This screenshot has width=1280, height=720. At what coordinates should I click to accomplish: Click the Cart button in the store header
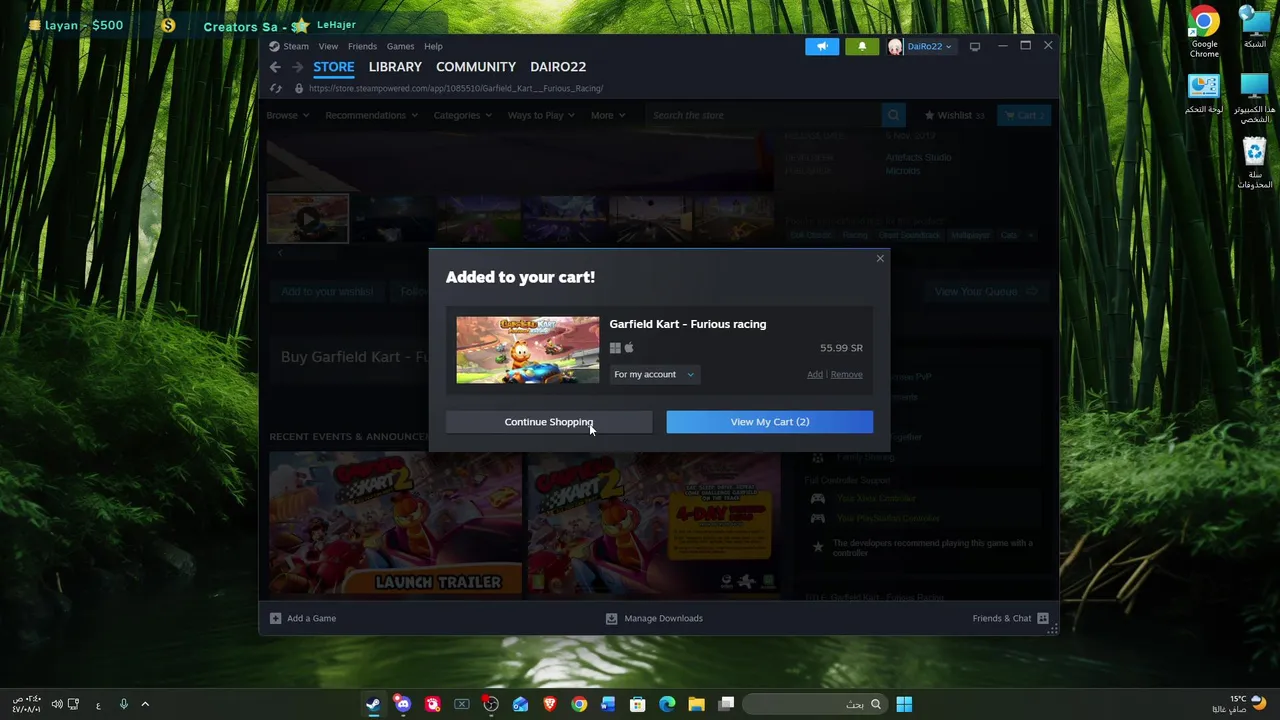[x=1024, y=115]
